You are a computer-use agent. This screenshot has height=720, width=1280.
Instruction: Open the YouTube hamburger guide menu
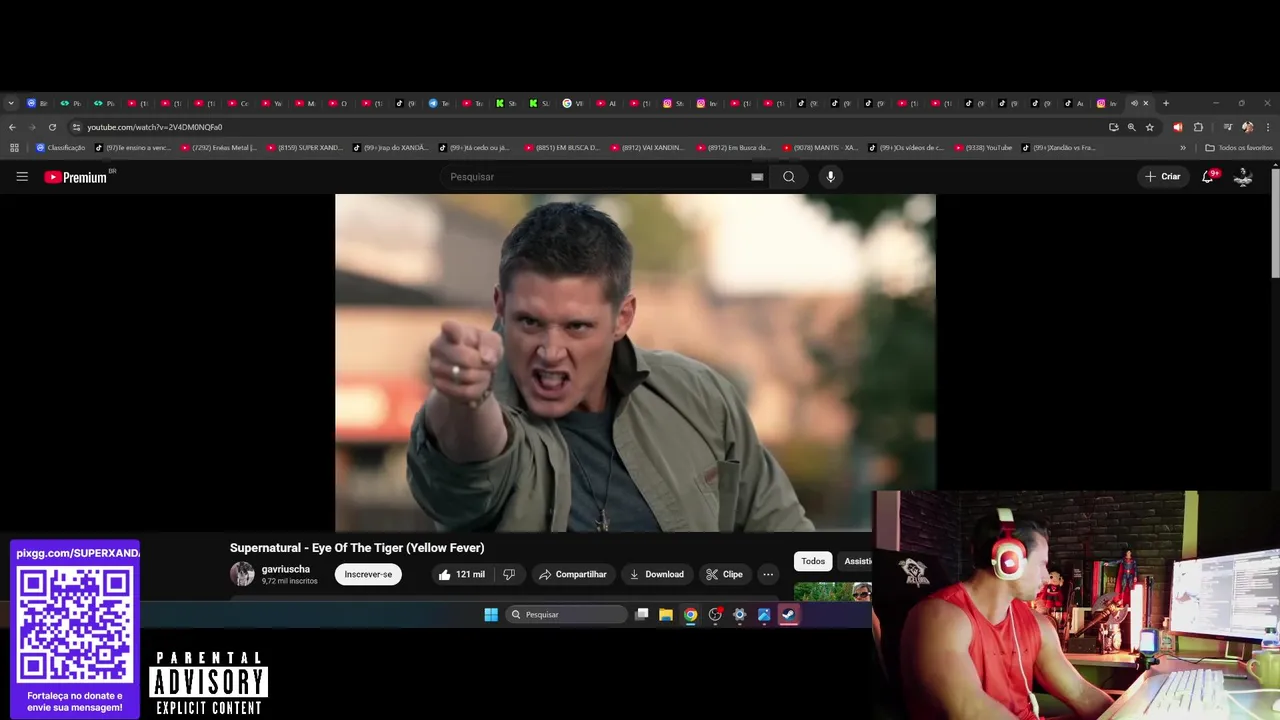point(22,177)
